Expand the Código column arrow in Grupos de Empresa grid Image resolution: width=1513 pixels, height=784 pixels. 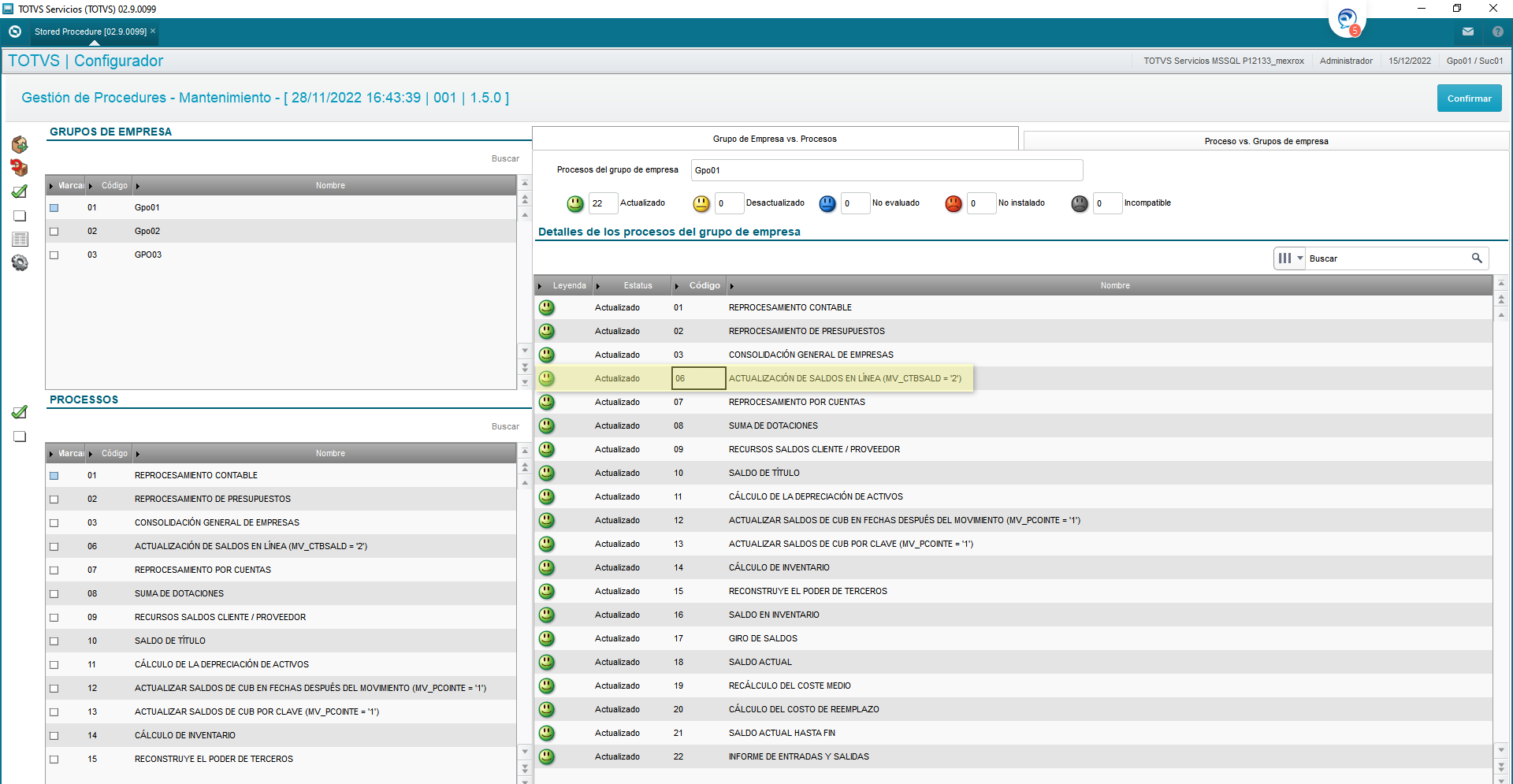[x=91, y=186]
